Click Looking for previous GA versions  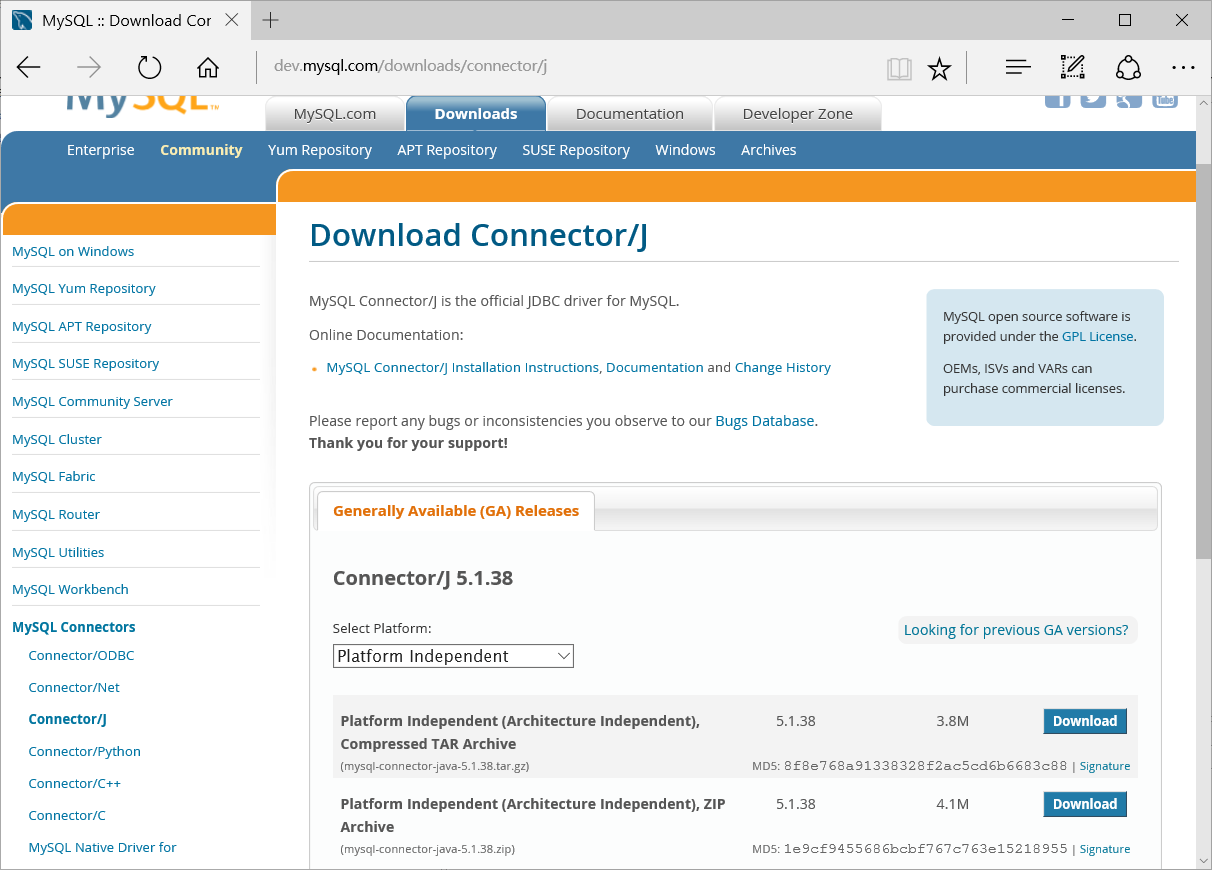1016,630
